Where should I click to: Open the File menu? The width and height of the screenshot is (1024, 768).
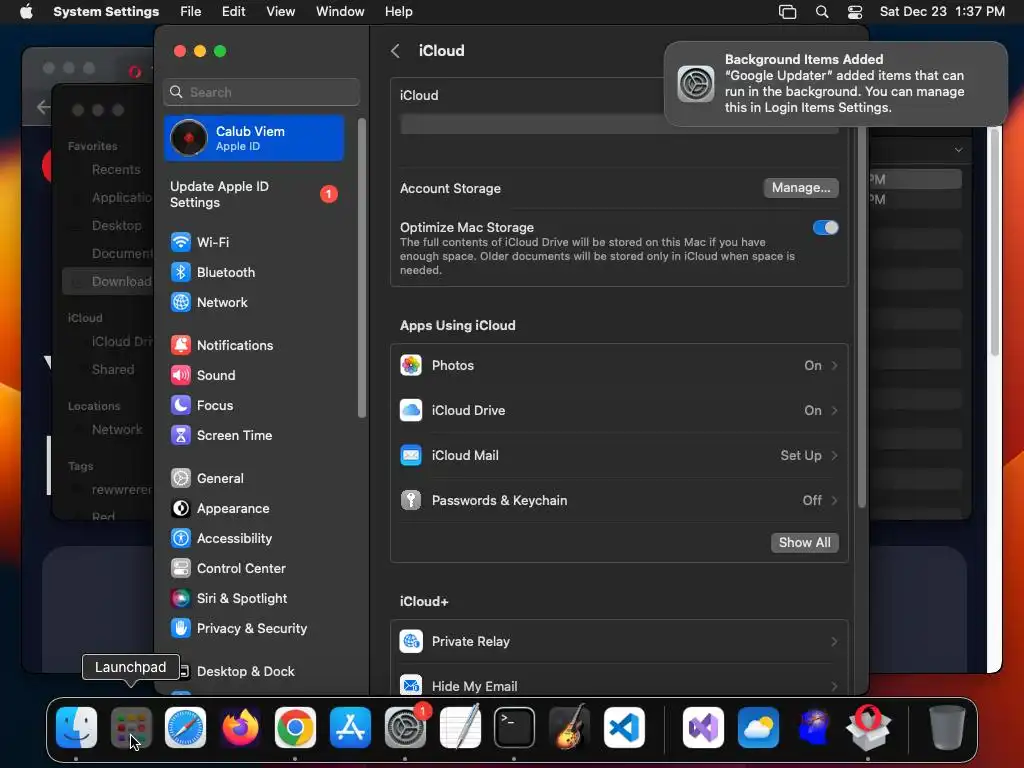pos(191,12)
